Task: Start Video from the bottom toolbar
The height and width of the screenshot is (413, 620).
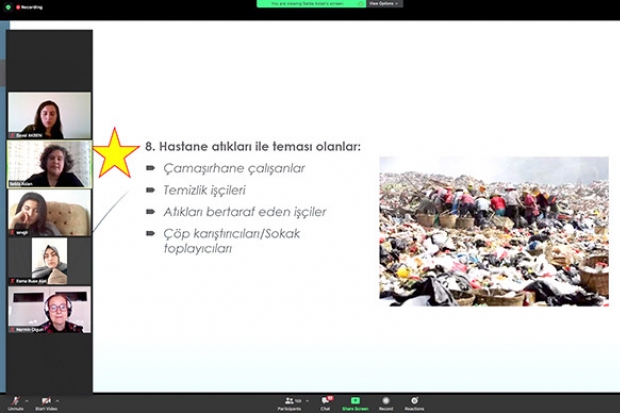Action: 46,400
